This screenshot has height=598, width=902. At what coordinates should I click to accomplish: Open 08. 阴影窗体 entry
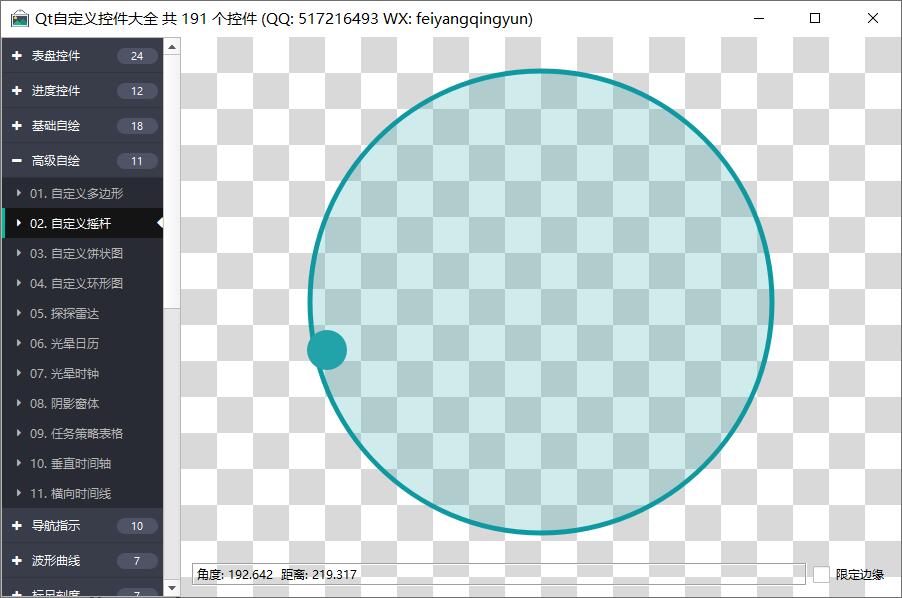point(64,404)
